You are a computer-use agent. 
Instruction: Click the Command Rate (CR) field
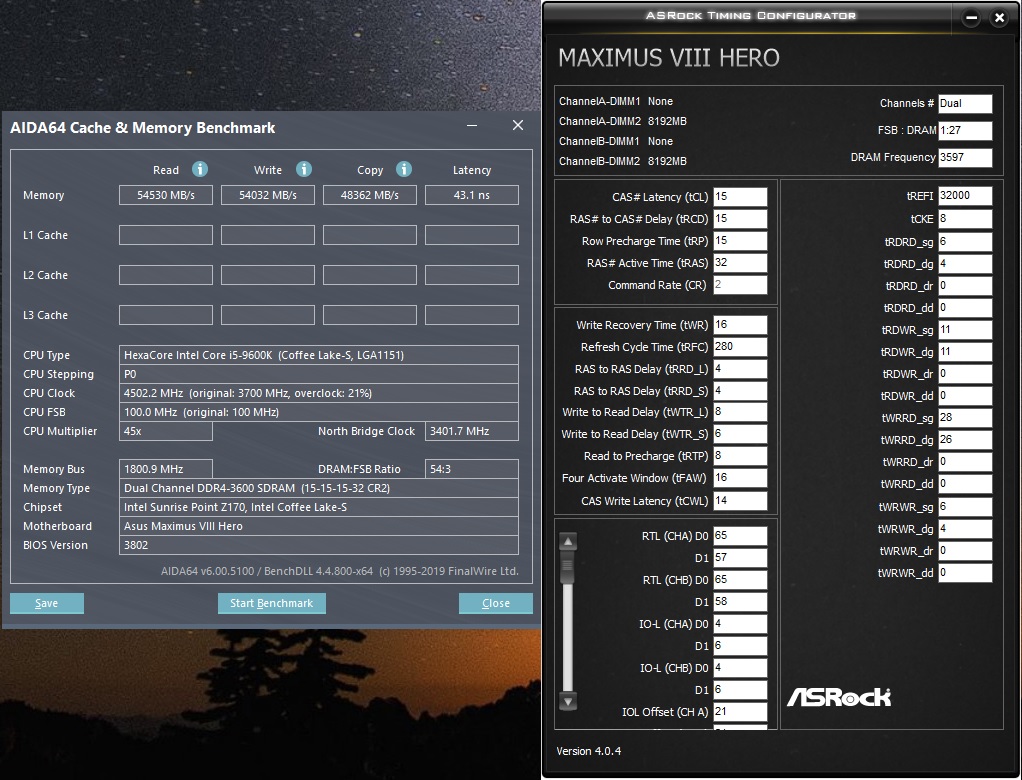(x=740, y=285)
